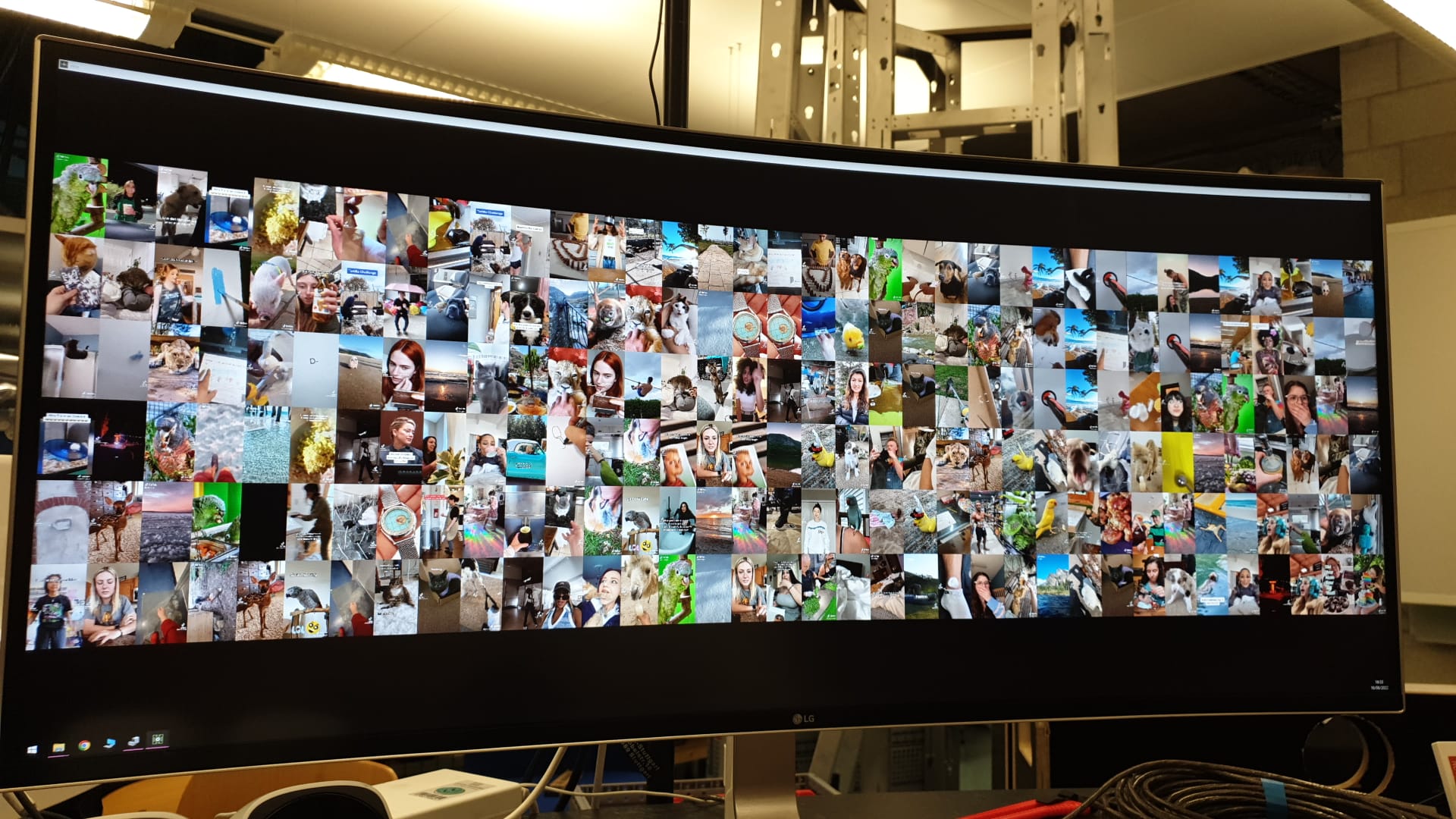Open the Windows Start menu
Image resolution: width=1456 pixels, height=819 pixels.
pos(32,749)
